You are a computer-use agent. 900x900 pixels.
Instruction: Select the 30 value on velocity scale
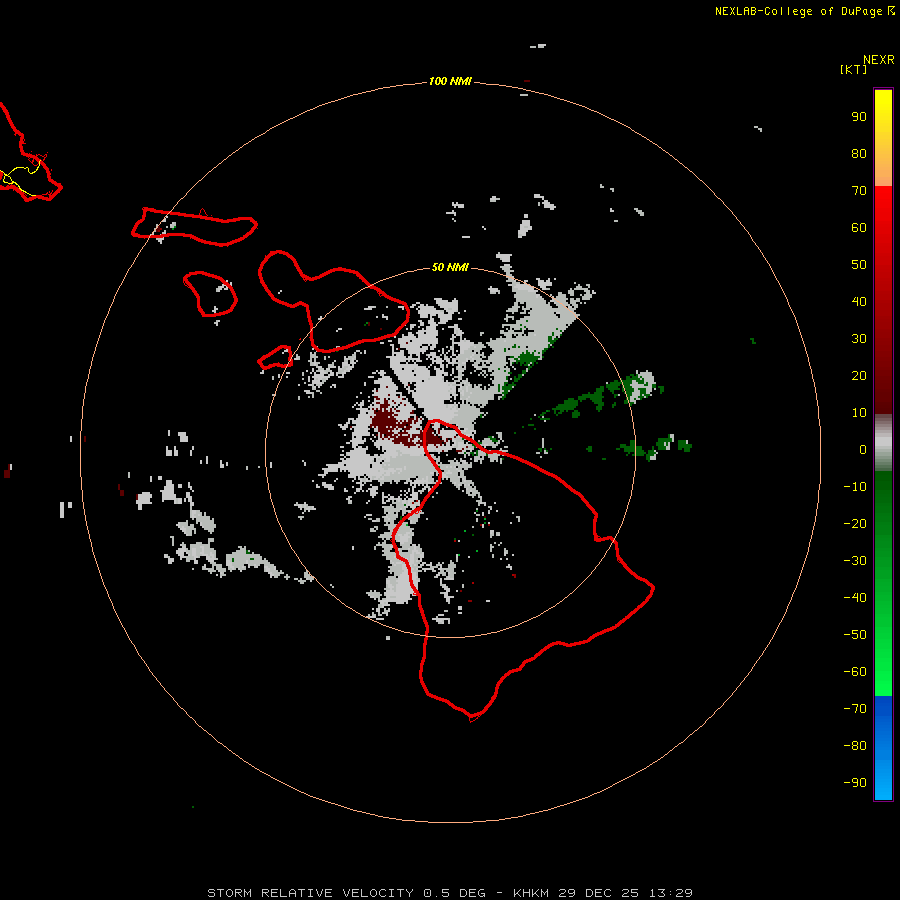[859, 339]
